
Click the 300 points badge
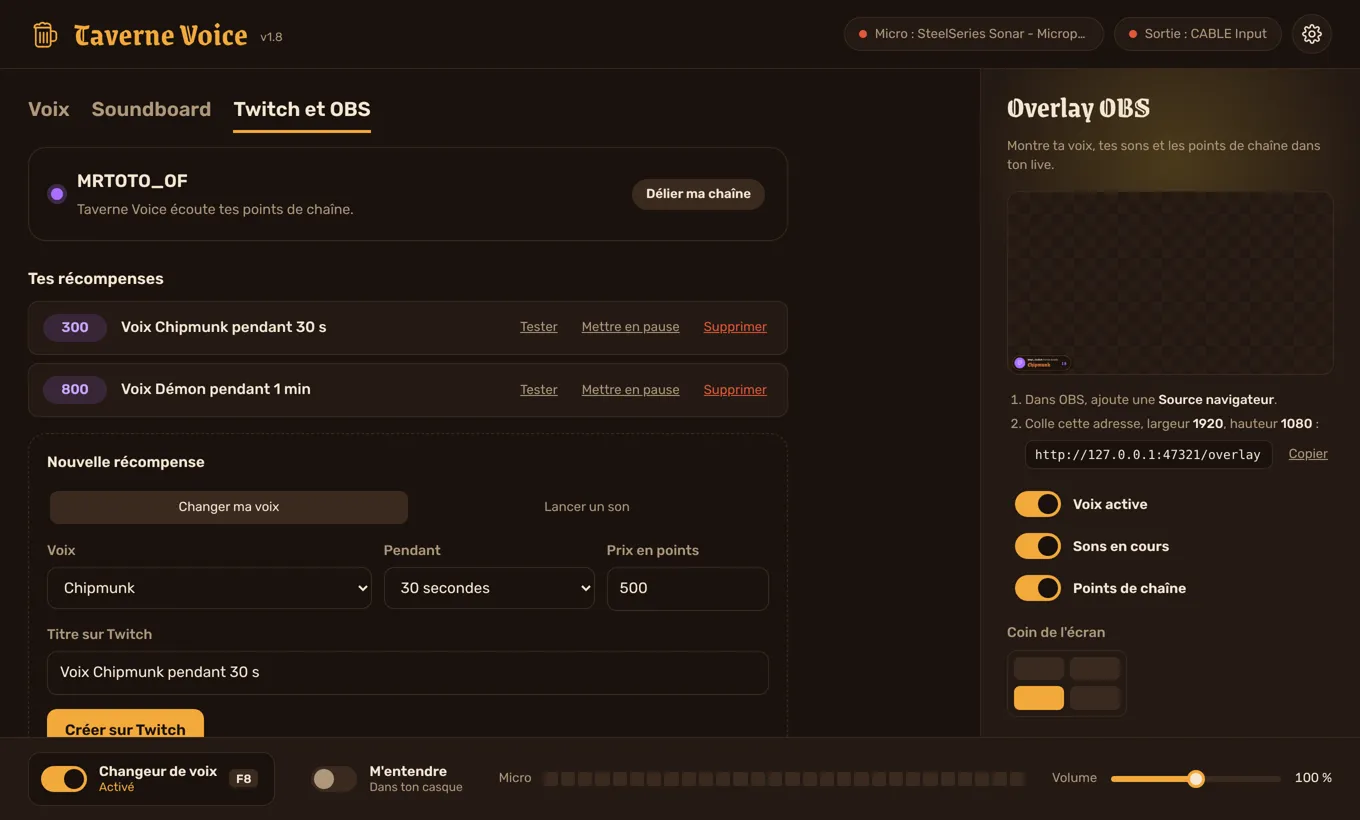coord(75,328)
